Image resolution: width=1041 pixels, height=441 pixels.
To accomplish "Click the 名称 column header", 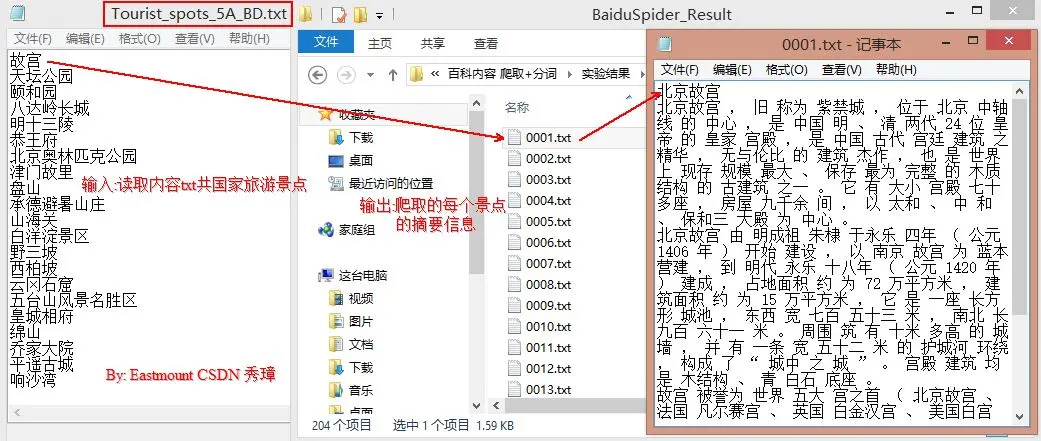I will (517, 107).
